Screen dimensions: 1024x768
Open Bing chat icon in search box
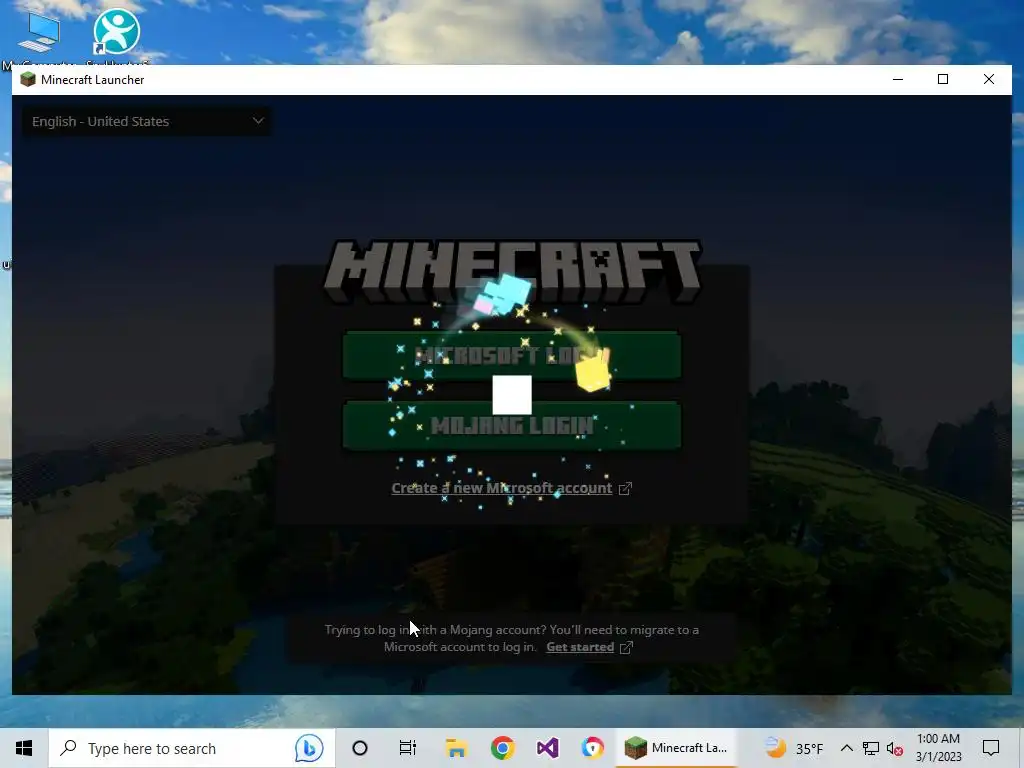[x=309, y=748]
